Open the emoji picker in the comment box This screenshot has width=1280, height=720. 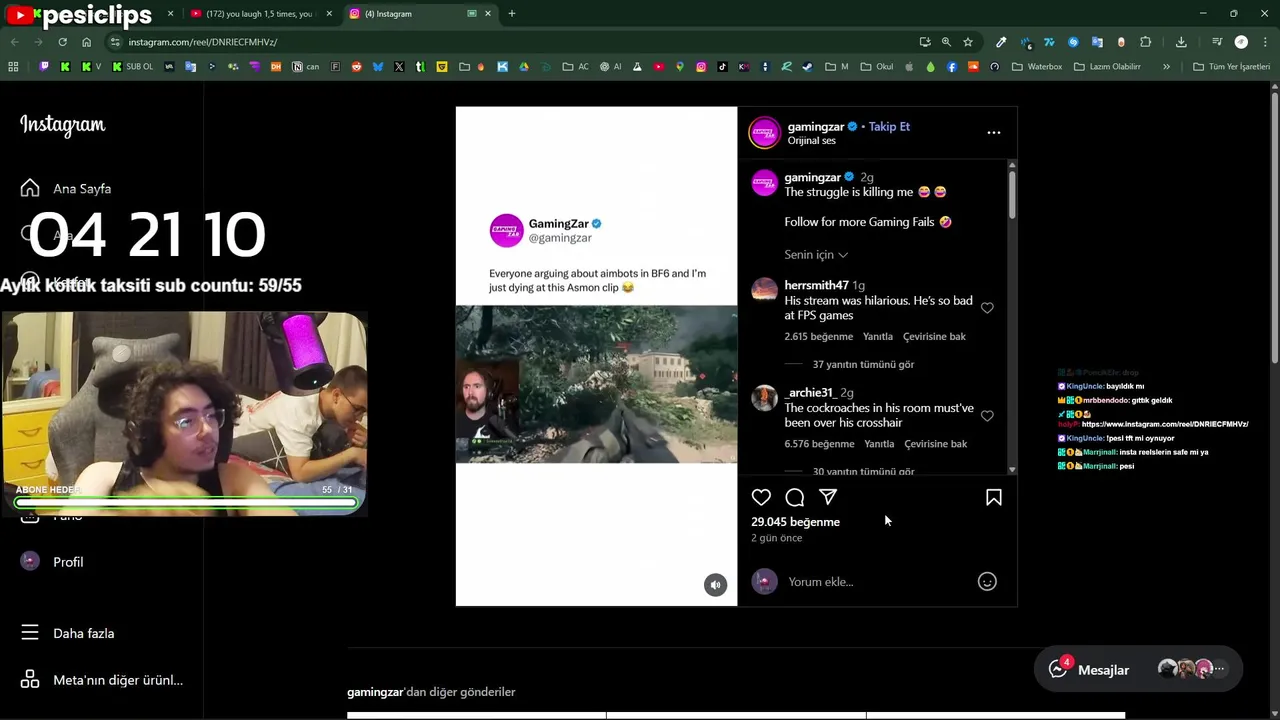point(987,581)
